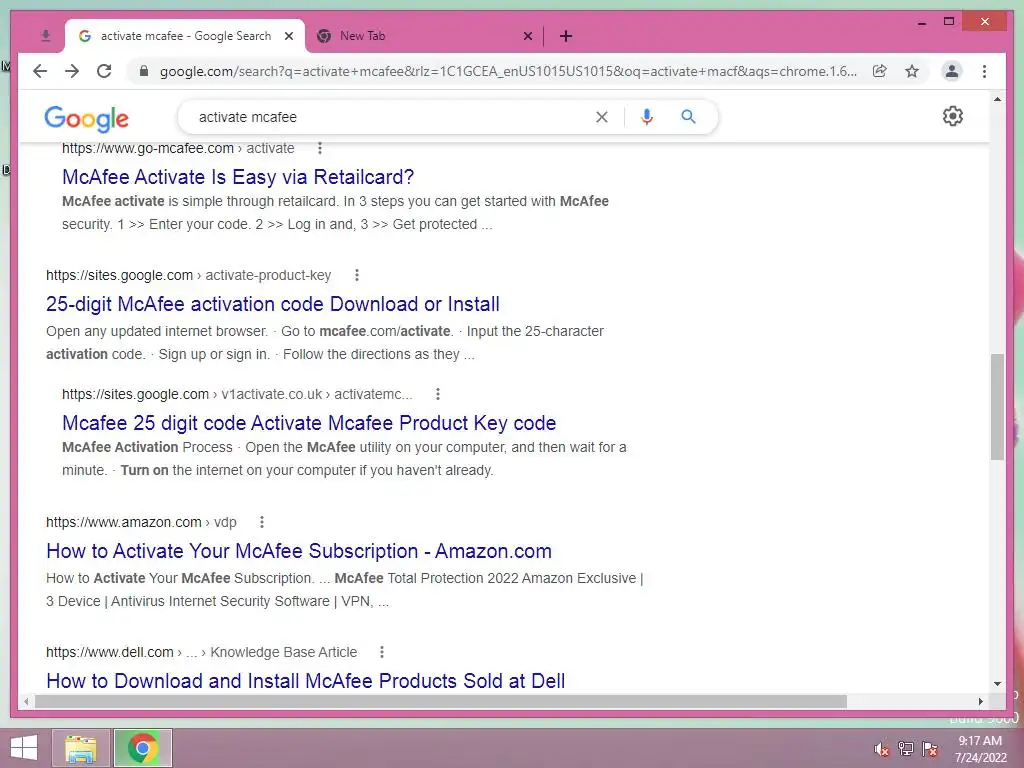Go to Google home via logo
1024x768 pixels.
pyautogui.click(x=86, y=118)
